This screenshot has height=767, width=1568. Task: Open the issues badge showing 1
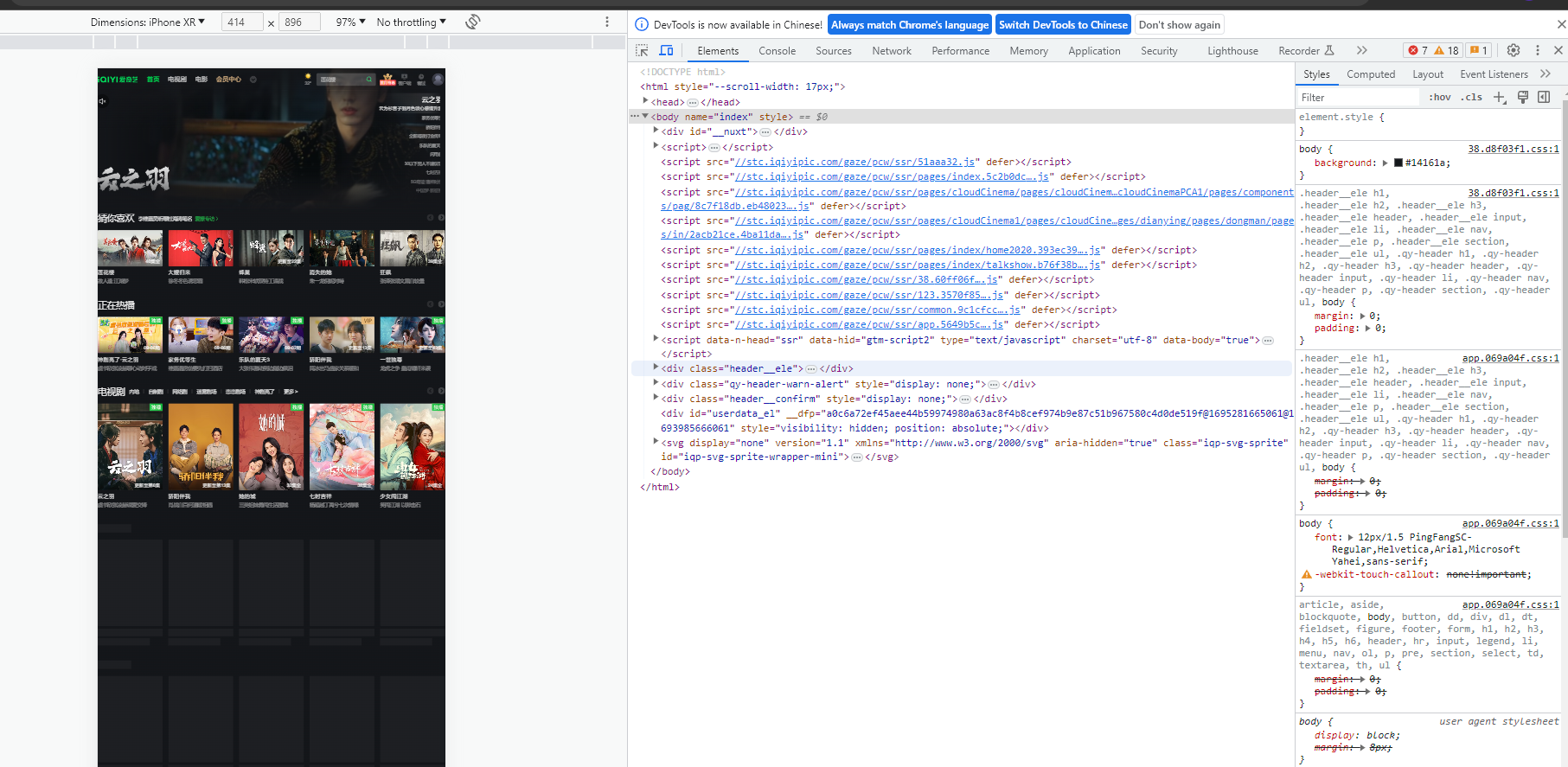pyautogui.click(x=1479, y=50)
